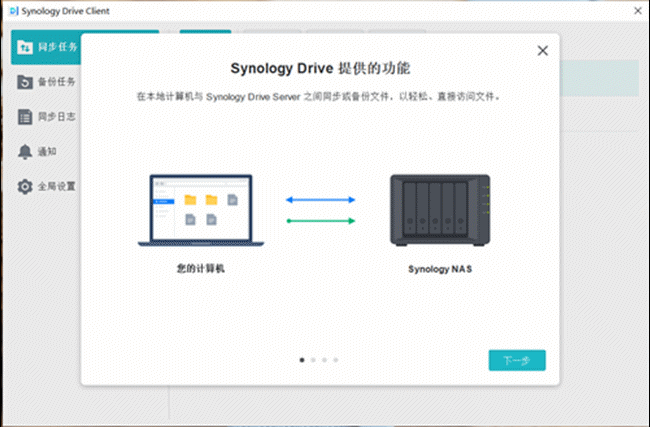Open the 同步任务 sidebar tab

click(46, 47)
